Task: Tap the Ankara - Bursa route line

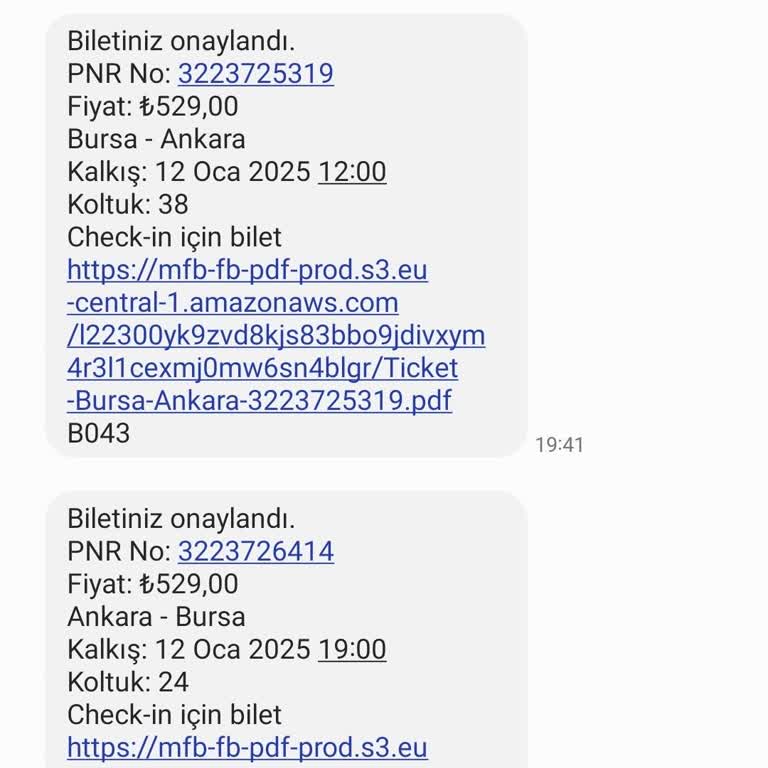Action: tap(156, 616)
